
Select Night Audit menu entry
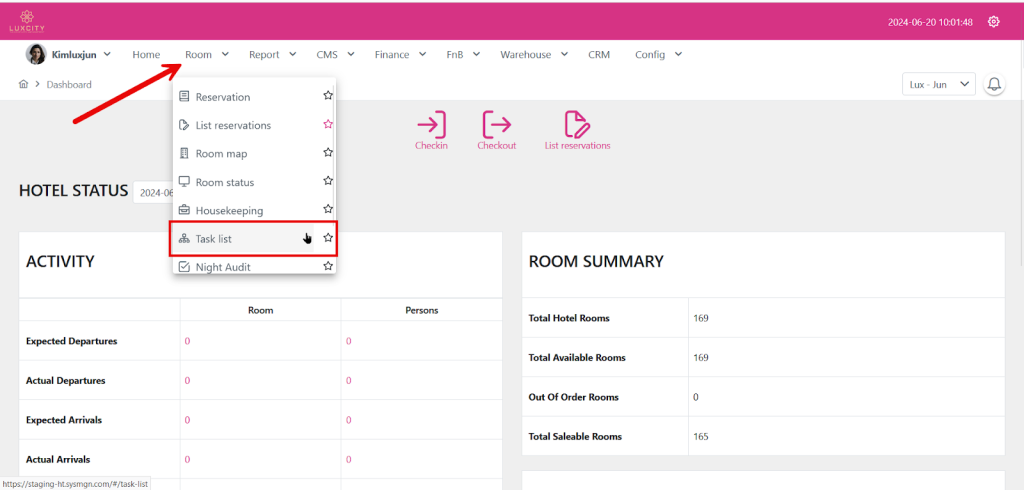(x=223, y=267)
